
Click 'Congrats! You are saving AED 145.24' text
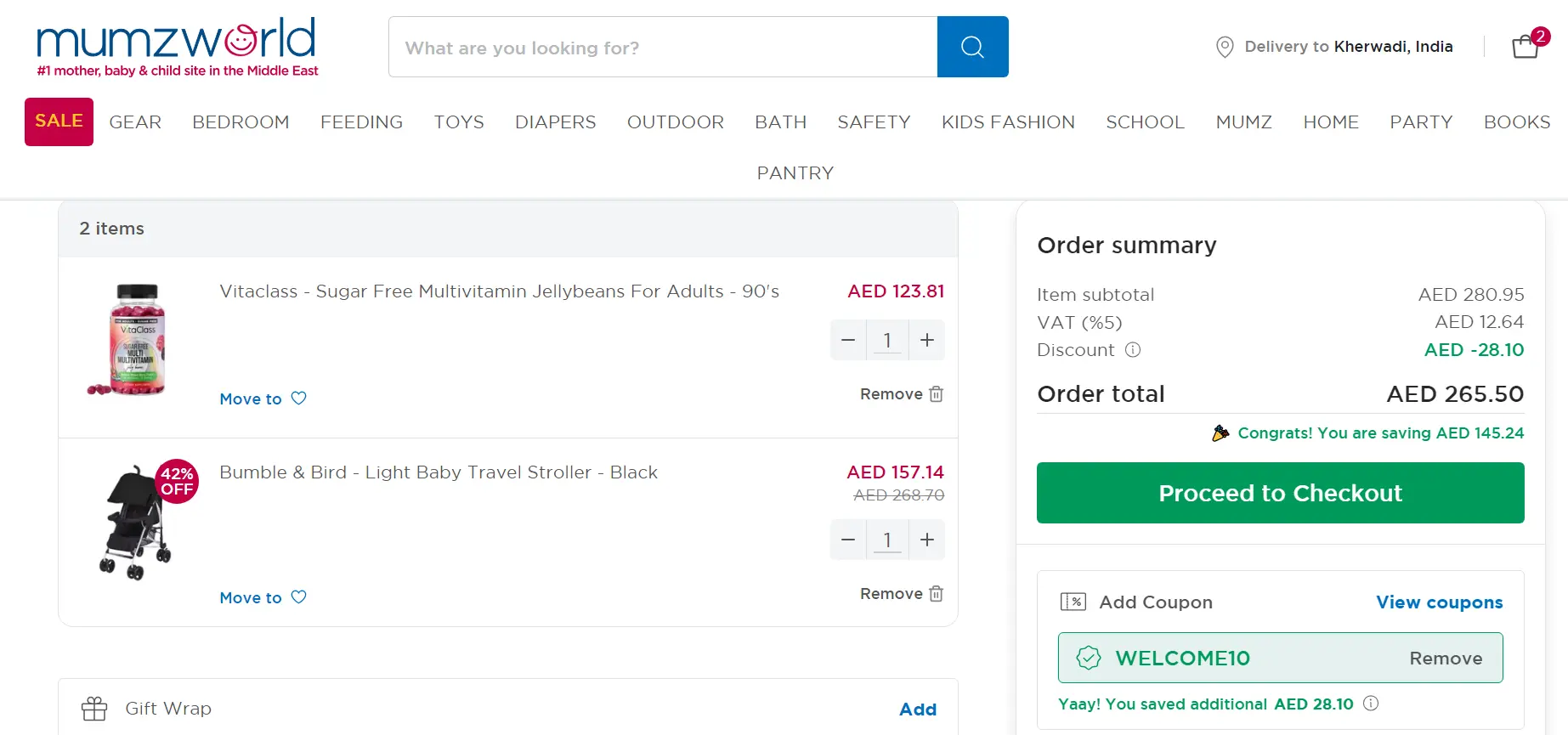tap(1381, 433)
